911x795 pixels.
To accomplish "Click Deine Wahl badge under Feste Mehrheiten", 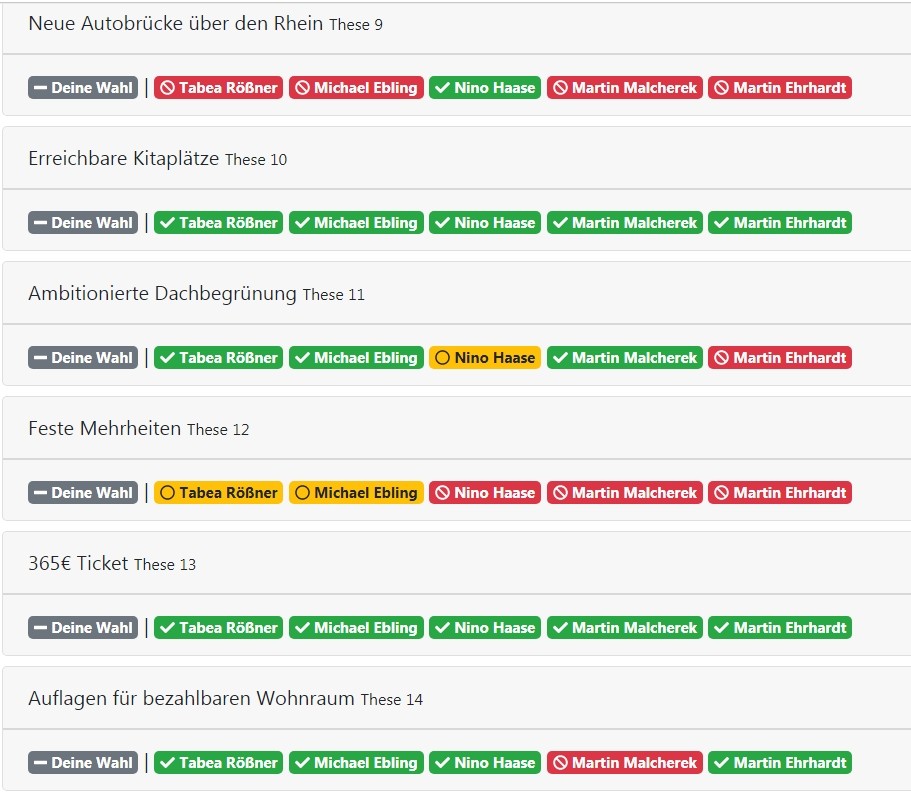I will point(83,492).
